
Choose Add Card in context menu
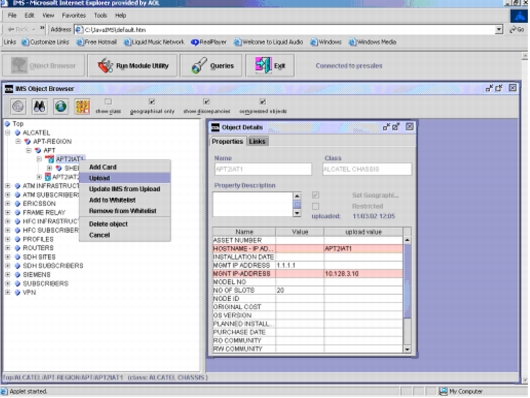point(124,167)
